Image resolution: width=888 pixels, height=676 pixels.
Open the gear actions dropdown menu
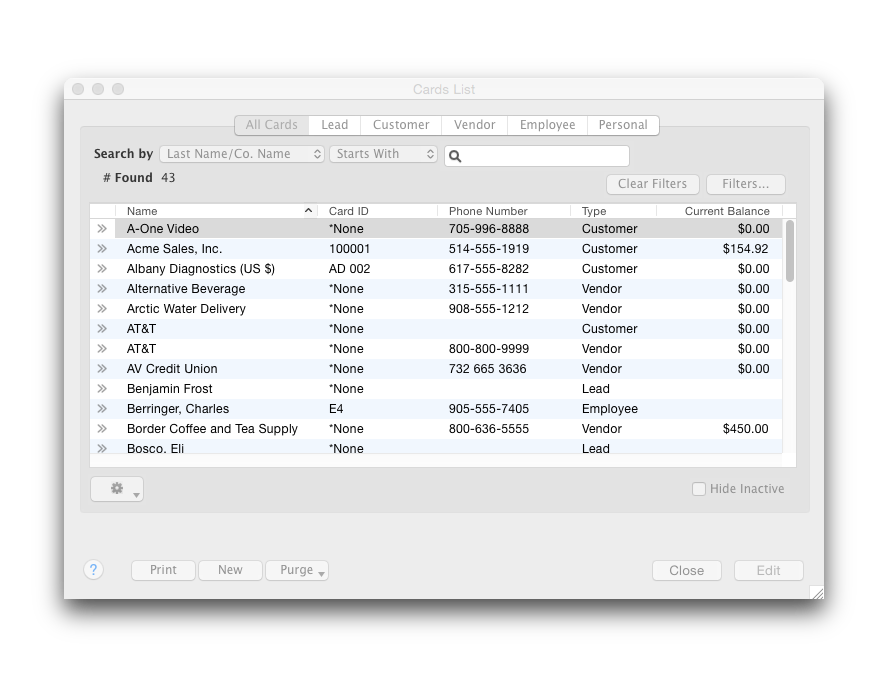117,489
